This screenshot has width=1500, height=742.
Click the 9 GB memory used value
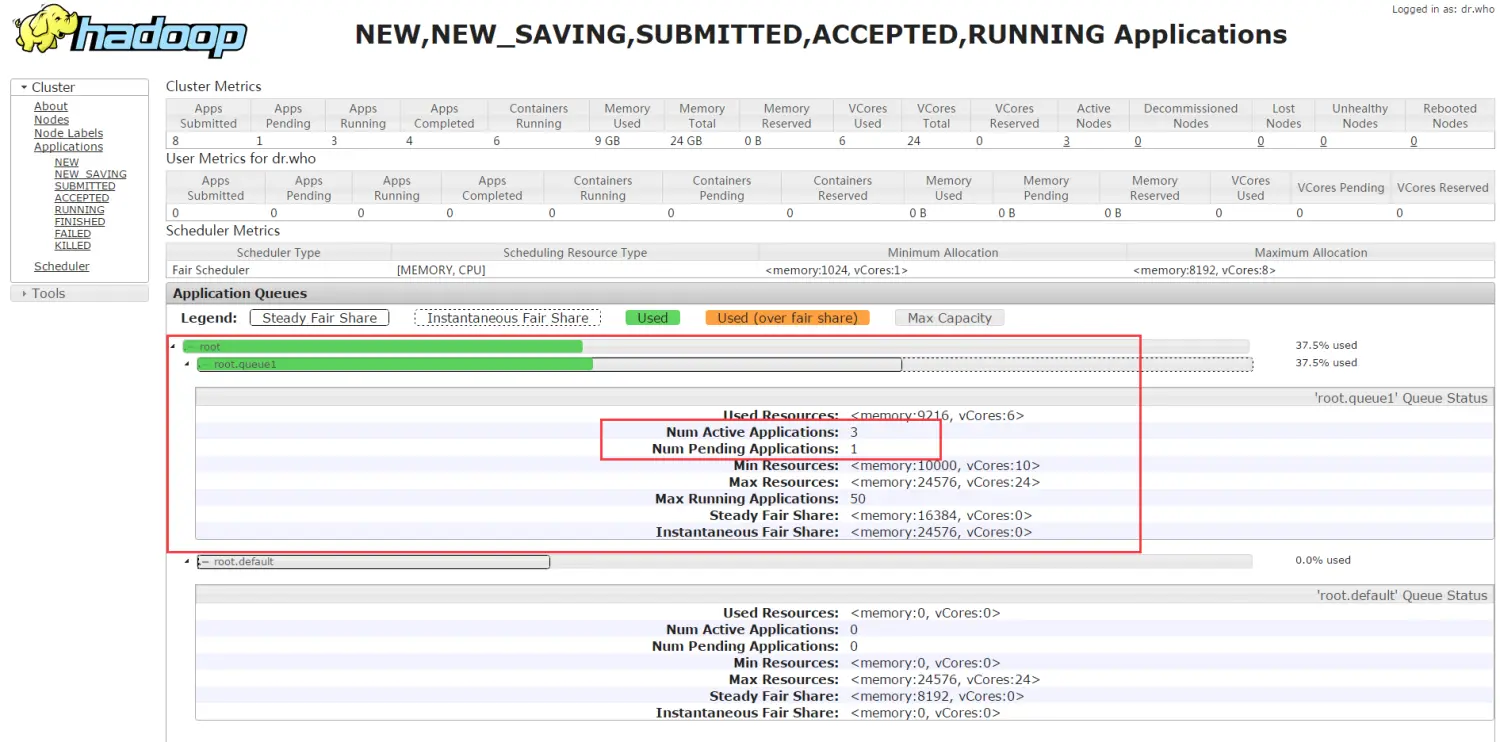pos(609,141)
